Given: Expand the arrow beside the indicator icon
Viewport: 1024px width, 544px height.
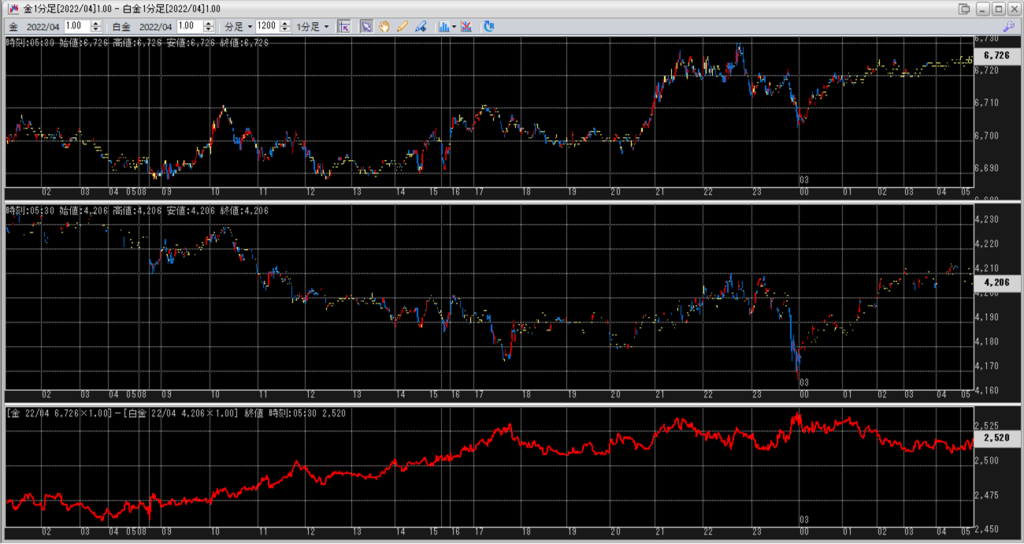Looking at the screenshot, I should [455, 26].
